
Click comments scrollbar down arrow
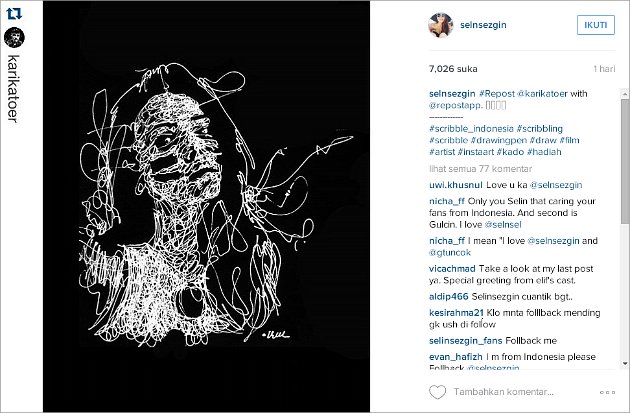pyautogui.click(x=625, y=364)
